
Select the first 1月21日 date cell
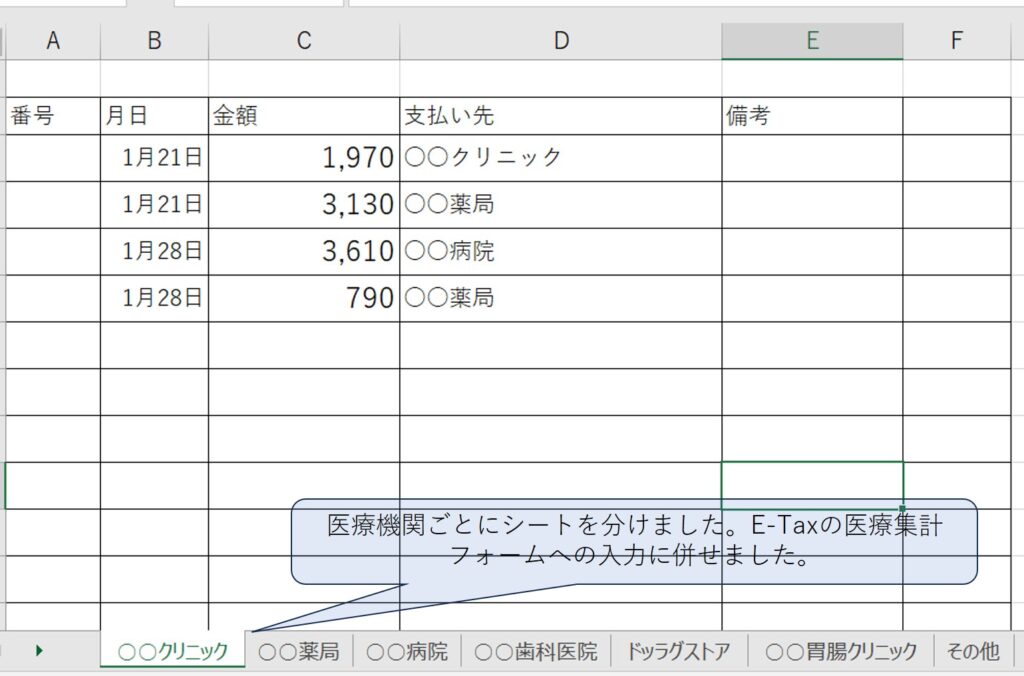click(x=155, y=157)
